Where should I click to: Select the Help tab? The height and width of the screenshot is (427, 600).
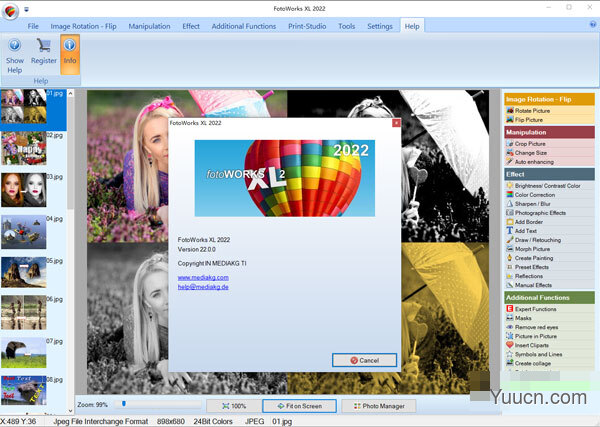pyautogui.click(x=412, y=26)
